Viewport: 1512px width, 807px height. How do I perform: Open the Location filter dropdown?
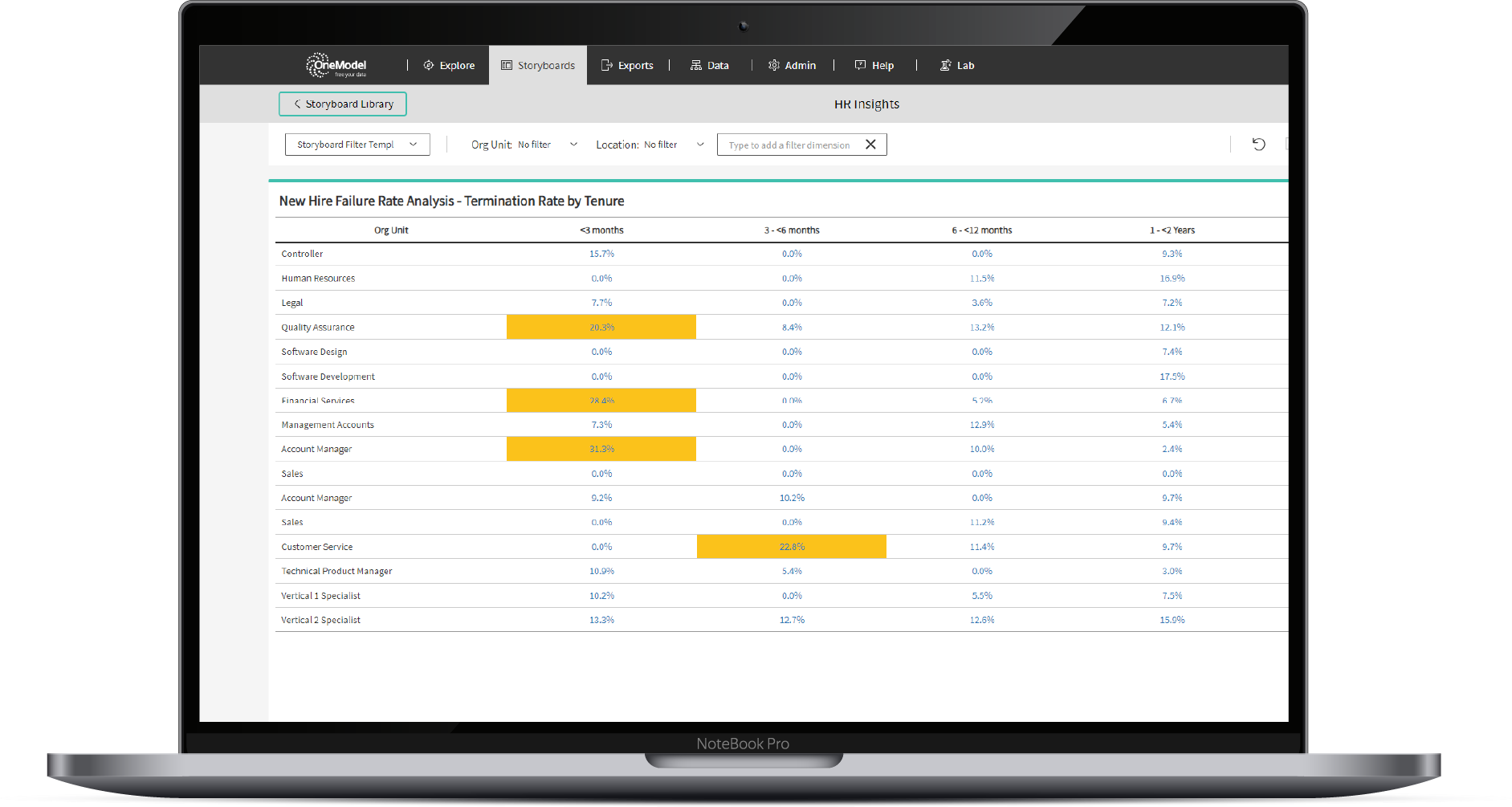(650, 145)
